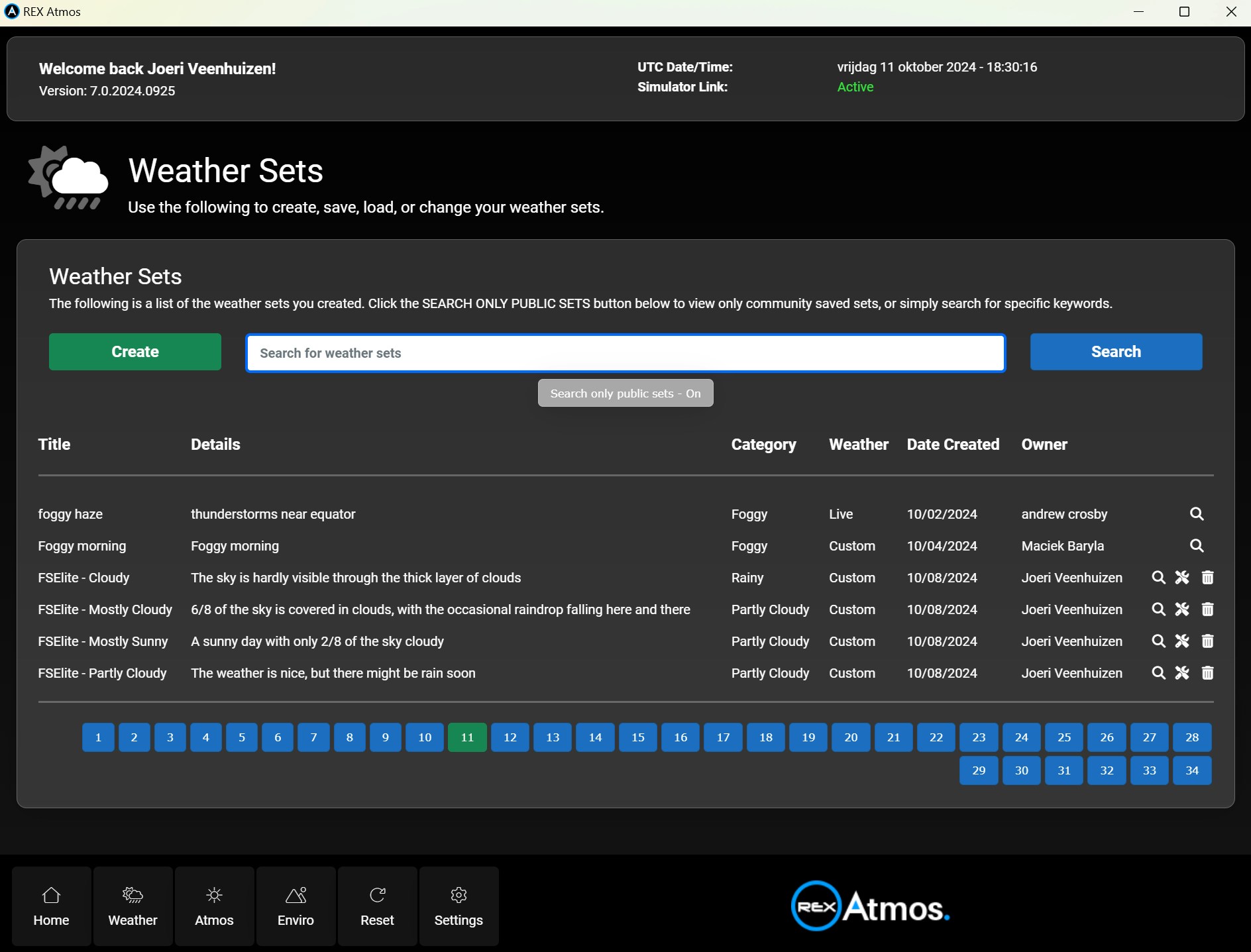Edit the FSElite - Mostly Sunny set

pyautogui.click(x=1182, y=641)
